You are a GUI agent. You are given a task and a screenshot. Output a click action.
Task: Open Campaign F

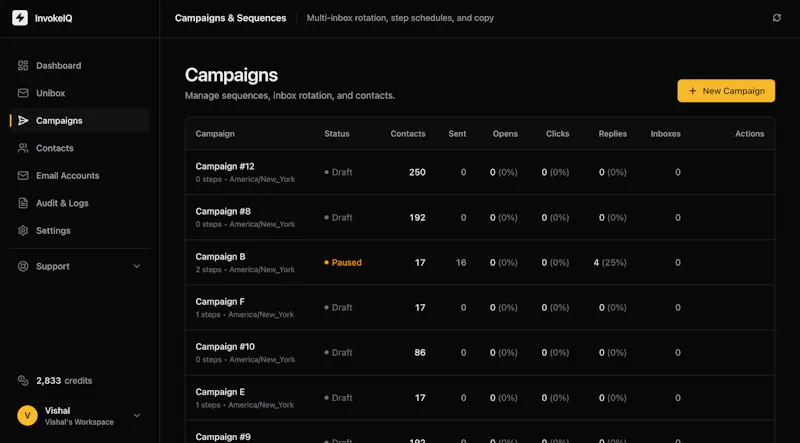pyautogui.click(x=480, y=307)
